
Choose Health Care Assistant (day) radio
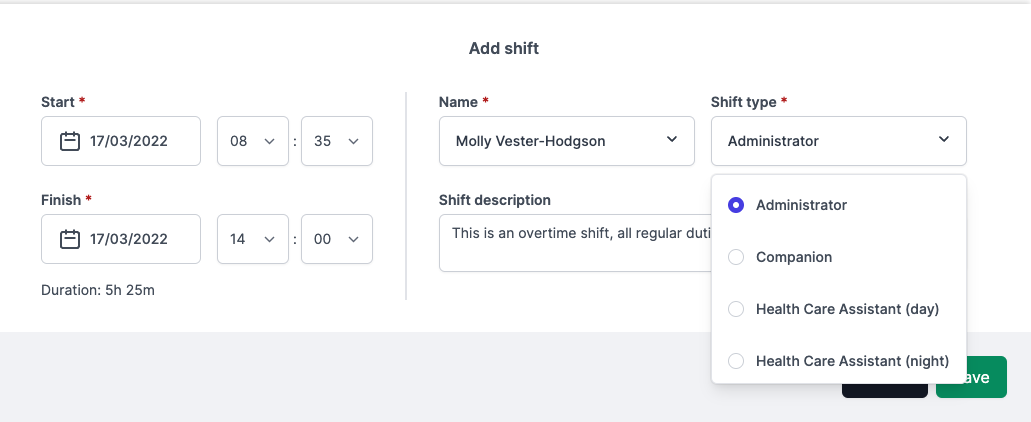point(736,309)
